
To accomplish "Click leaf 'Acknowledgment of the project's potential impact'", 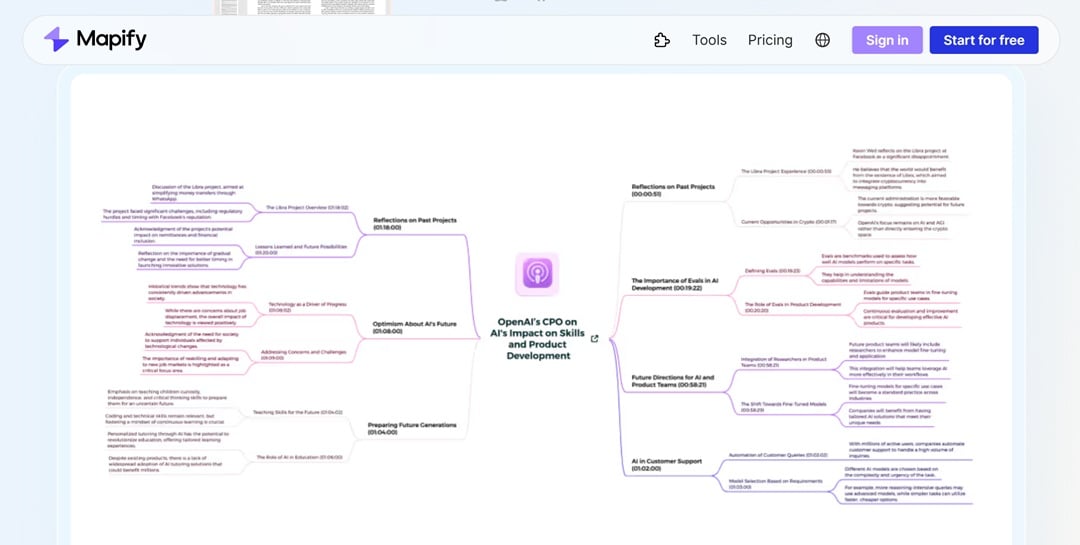I will [183, 235].
